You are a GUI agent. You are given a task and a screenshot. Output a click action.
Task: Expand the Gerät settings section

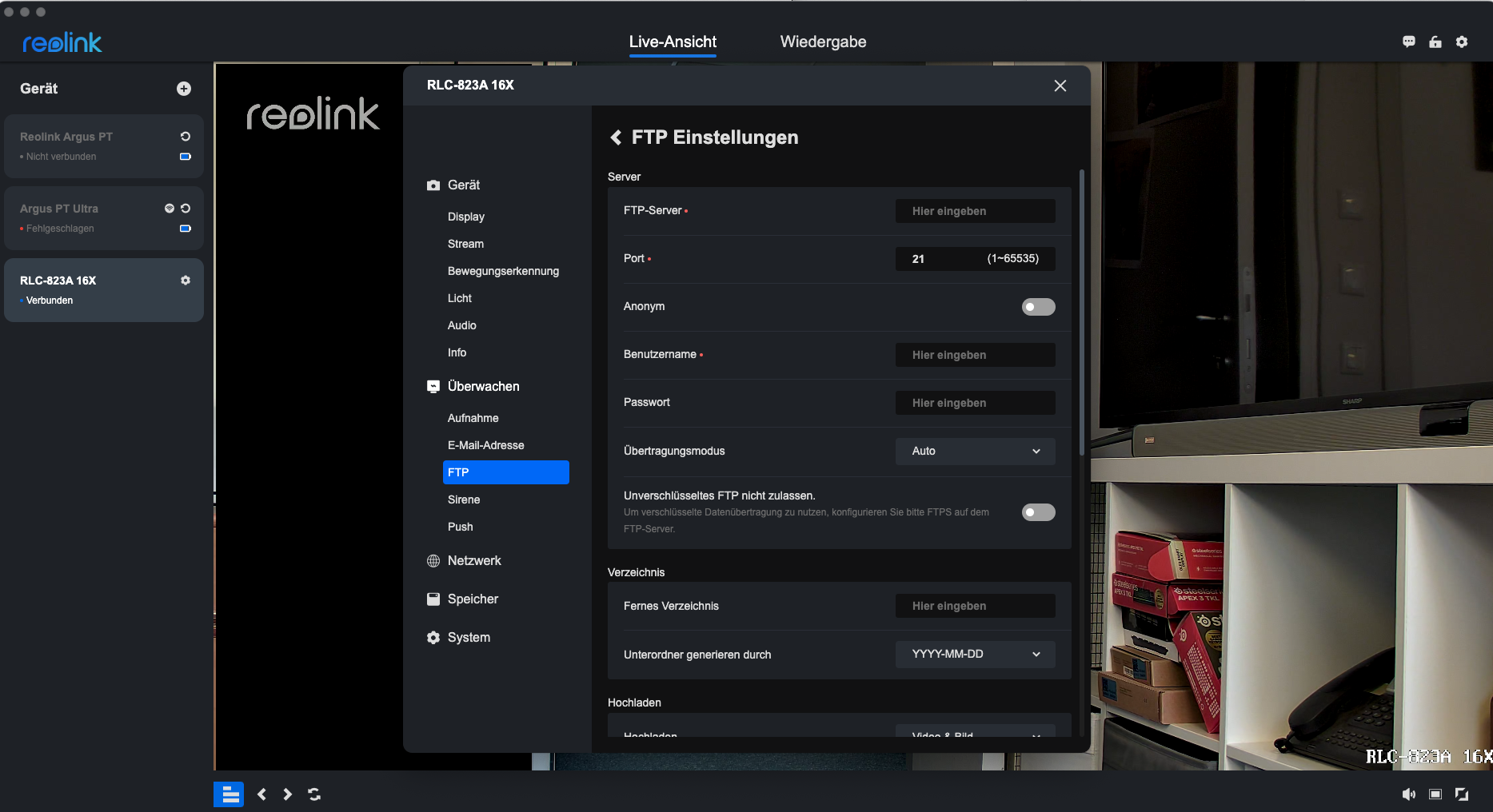(453, 185)
